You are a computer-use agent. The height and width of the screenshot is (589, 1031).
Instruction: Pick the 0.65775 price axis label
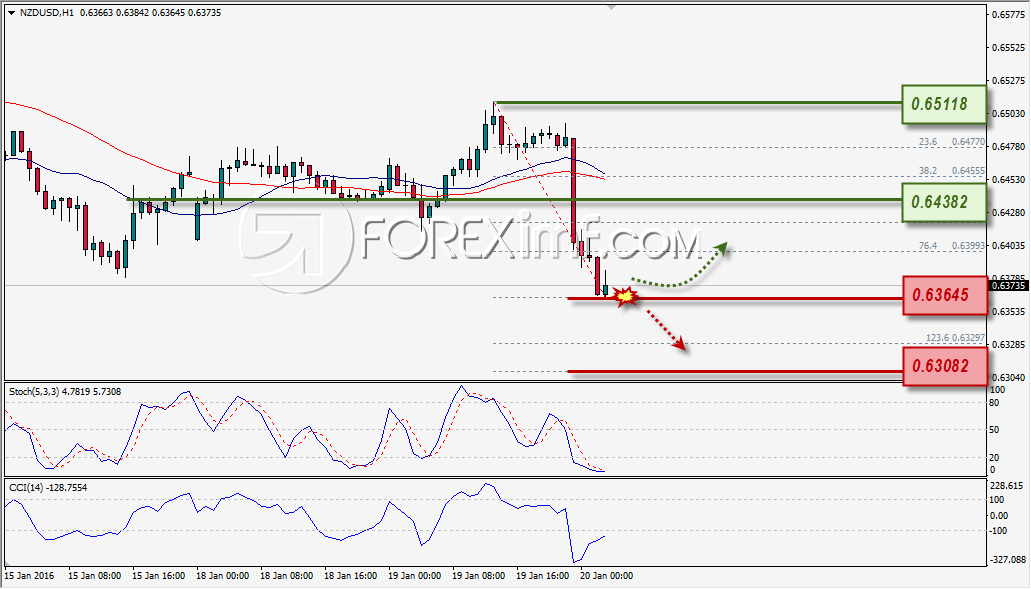(x=1008, y=14)
